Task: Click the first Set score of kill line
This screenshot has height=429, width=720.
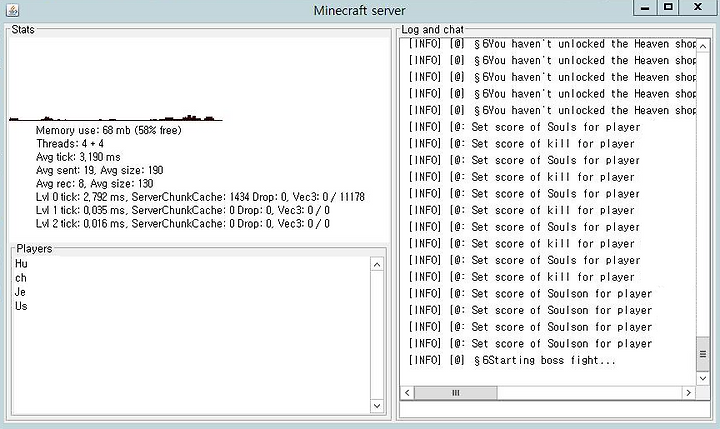Action: coord(521,144)
